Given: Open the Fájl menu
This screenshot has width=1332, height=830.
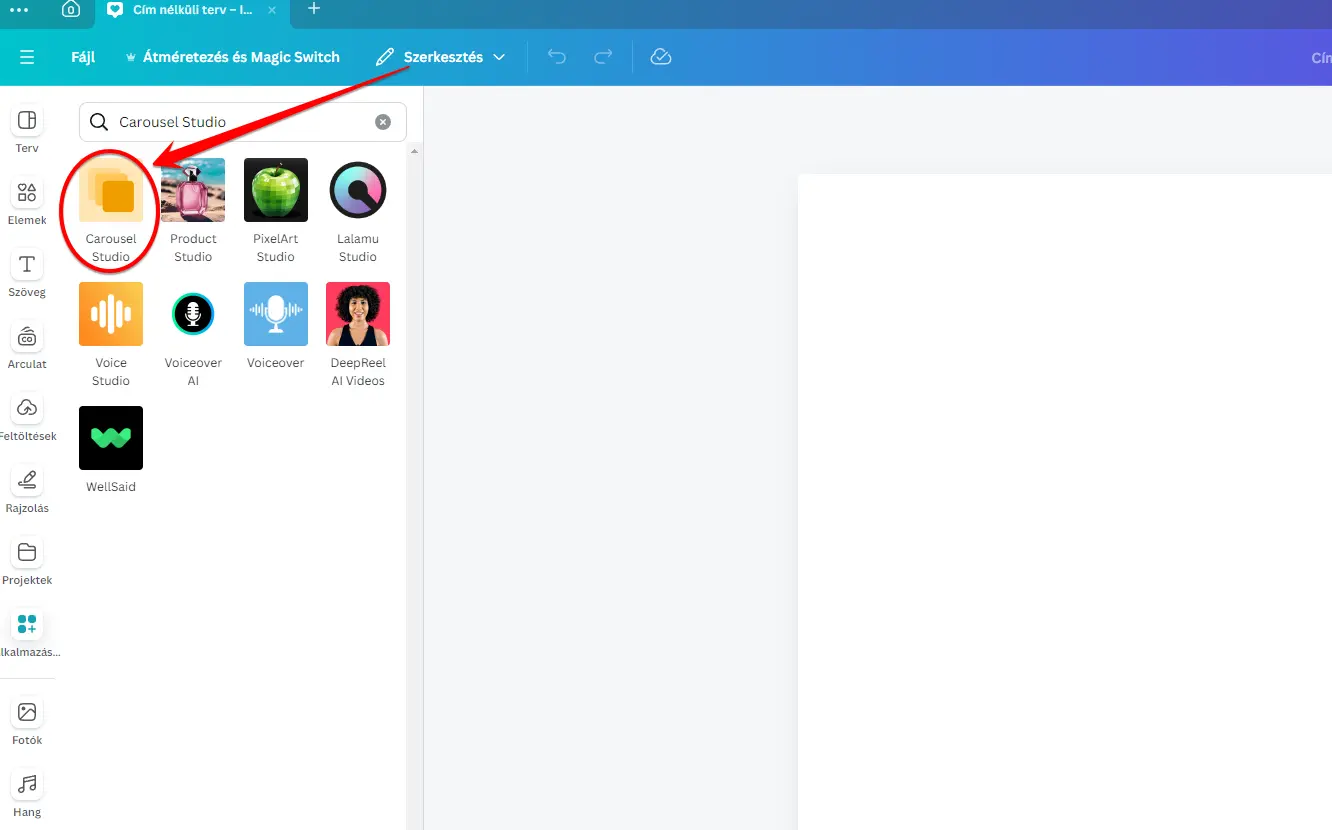Looking at the screenshot, I should (83, 57).
